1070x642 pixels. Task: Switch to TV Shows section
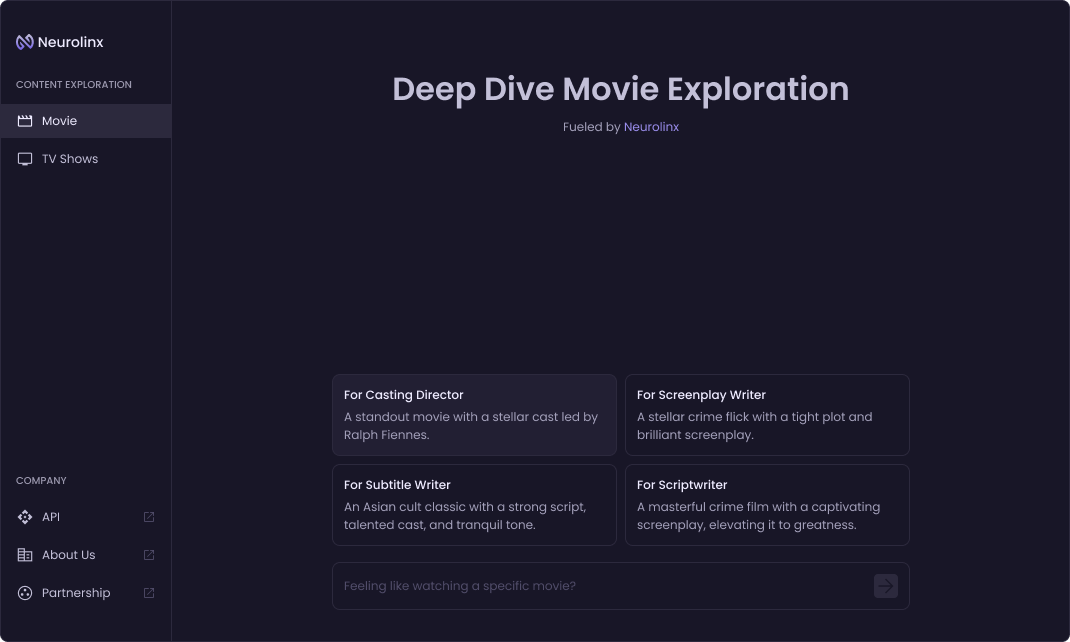click(70, 159)
